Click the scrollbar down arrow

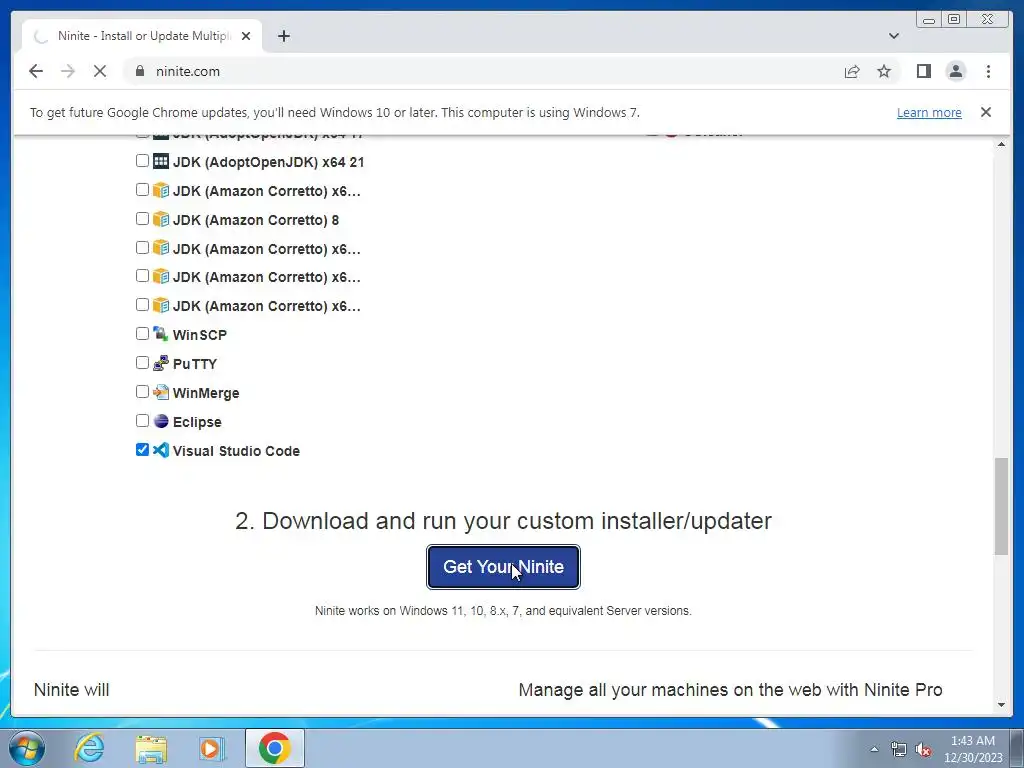point(1001,705)
